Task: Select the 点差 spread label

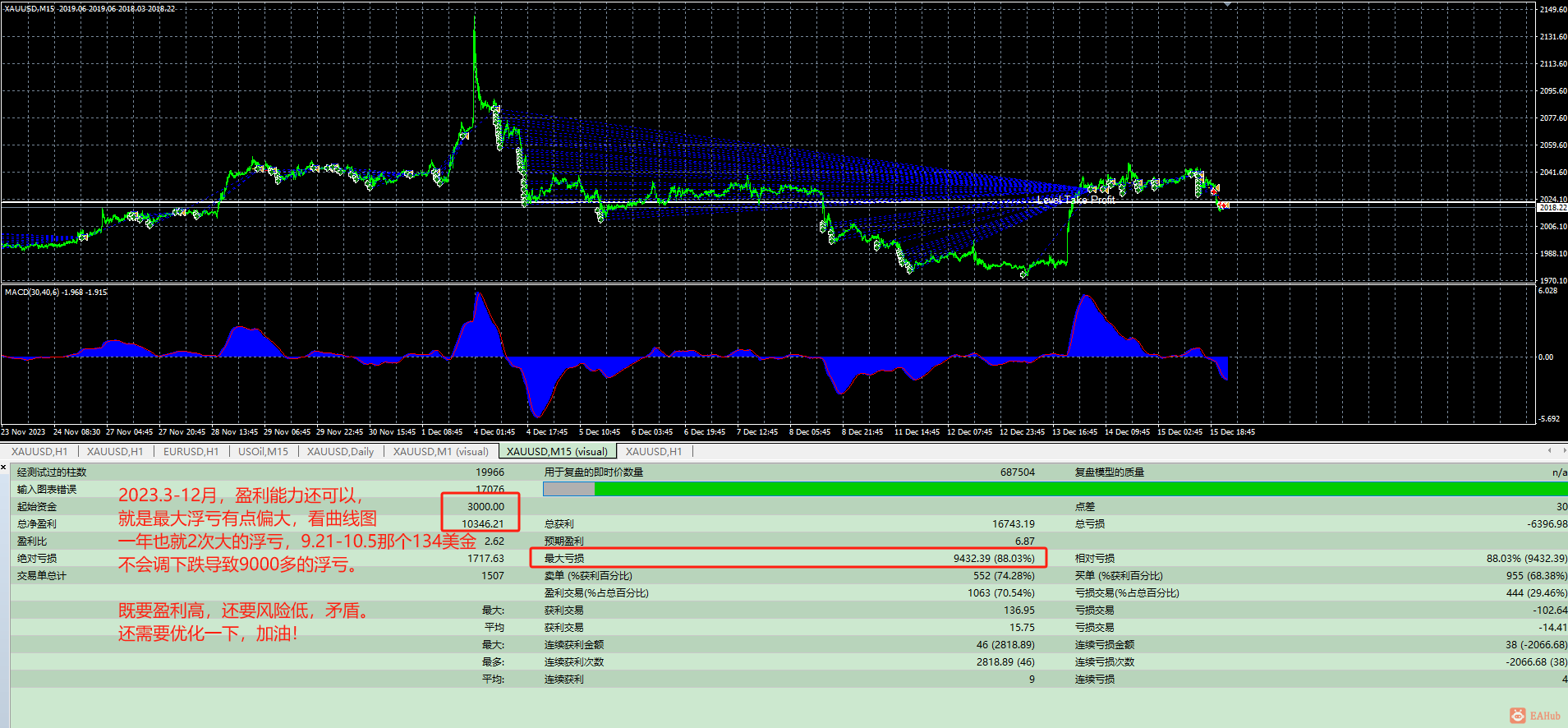Action: (x=1085, y=507)
